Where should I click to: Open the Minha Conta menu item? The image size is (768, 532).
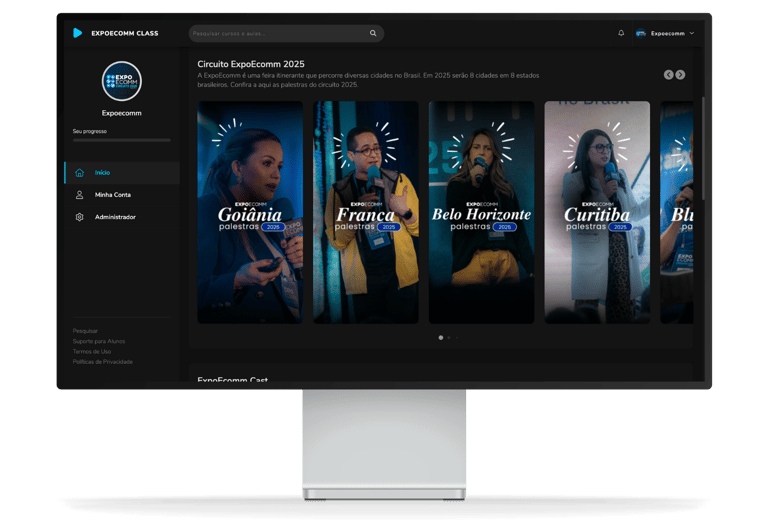click(x=122, y=194)
